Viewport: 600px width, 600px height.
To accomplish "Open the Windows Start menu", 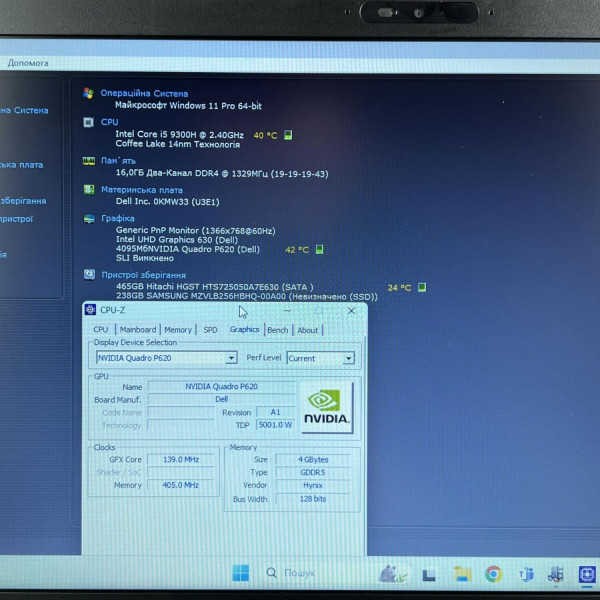I will (240, 572).
